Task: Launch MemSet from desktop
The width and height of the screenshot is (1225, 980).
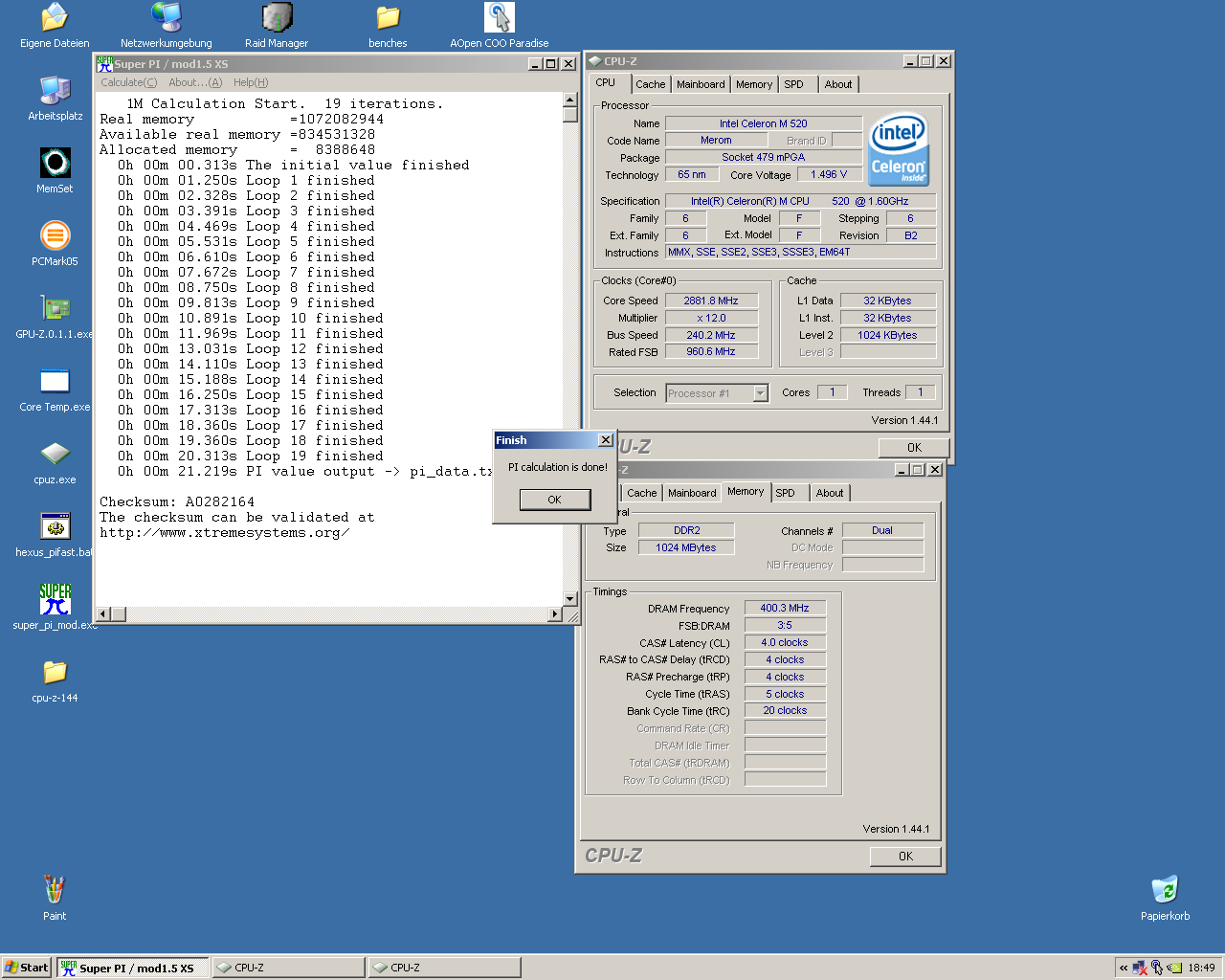Action: (55, 171)
